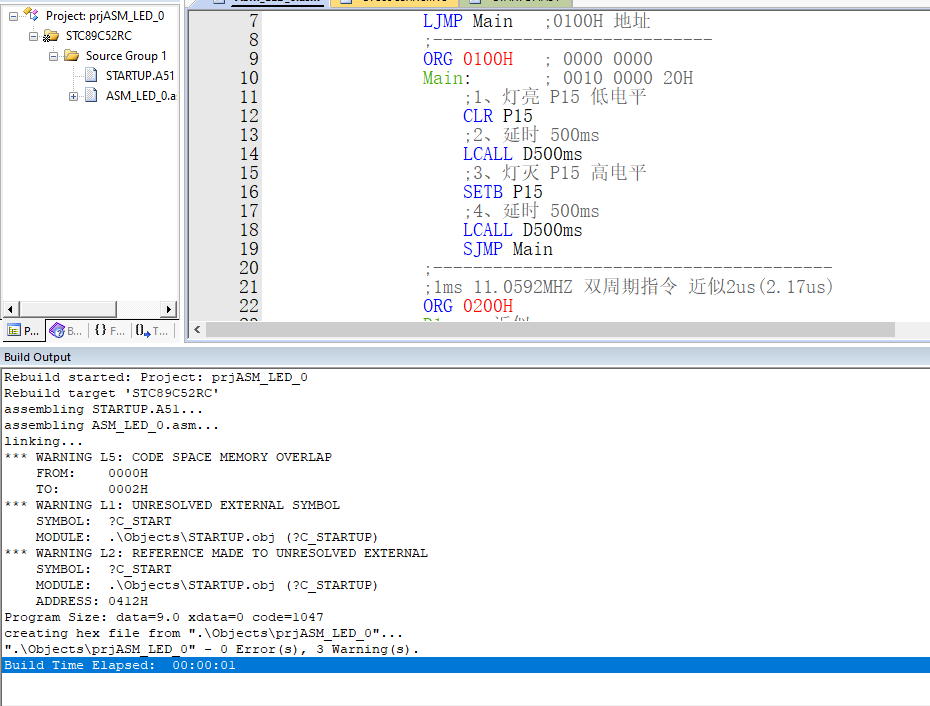Select Source Group 1 in project tree

[126, 56]
